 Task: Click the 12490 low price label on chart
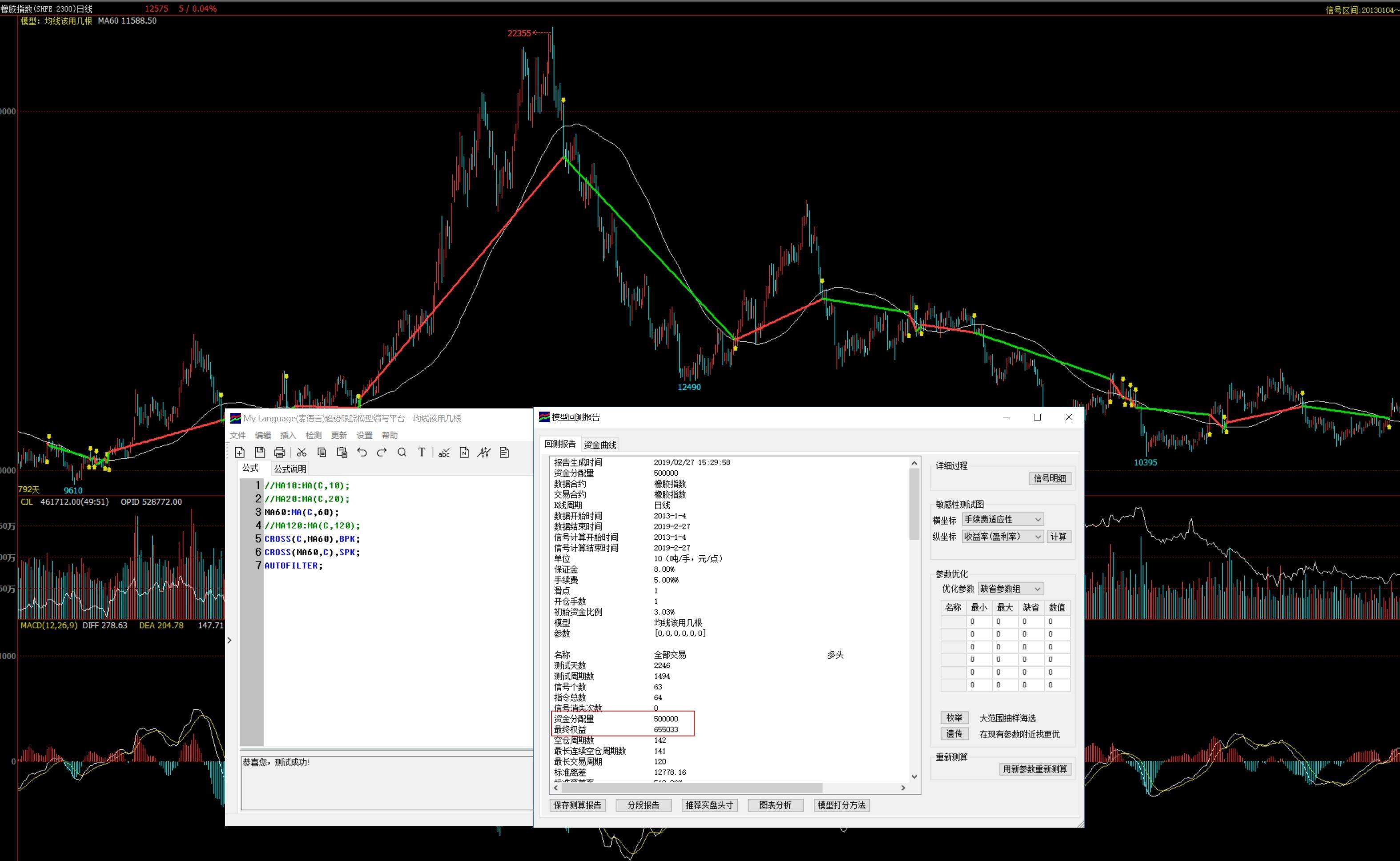(x=689, y=387)
